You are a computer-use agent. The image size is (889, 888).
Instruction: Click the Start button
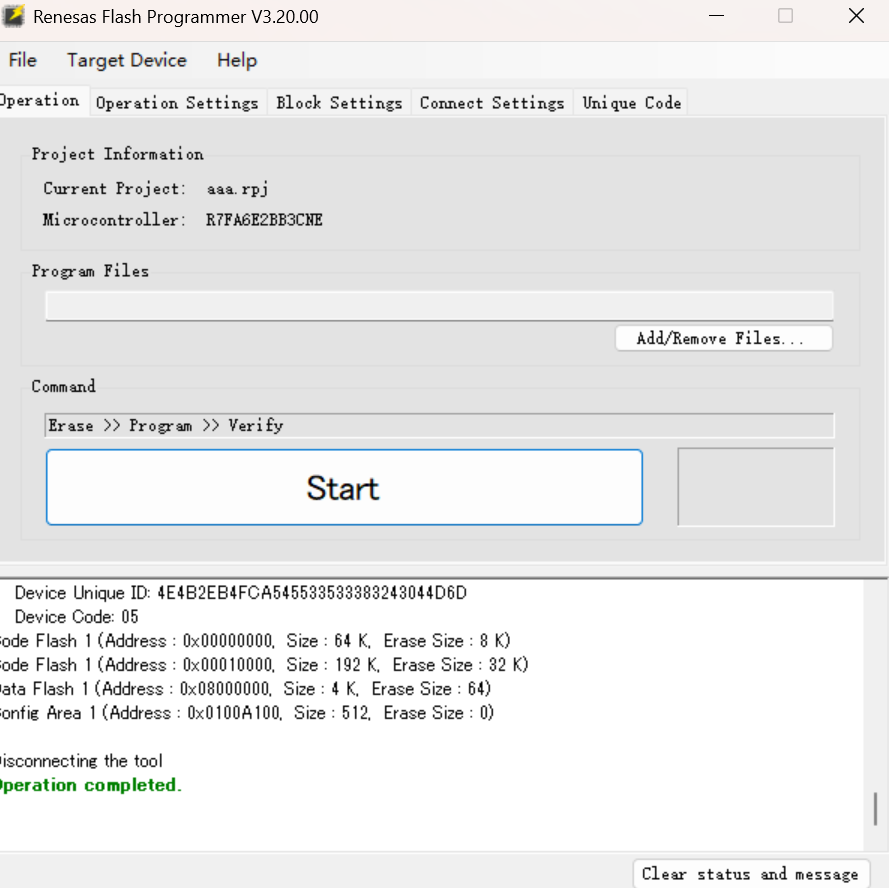tap(344, 487)
